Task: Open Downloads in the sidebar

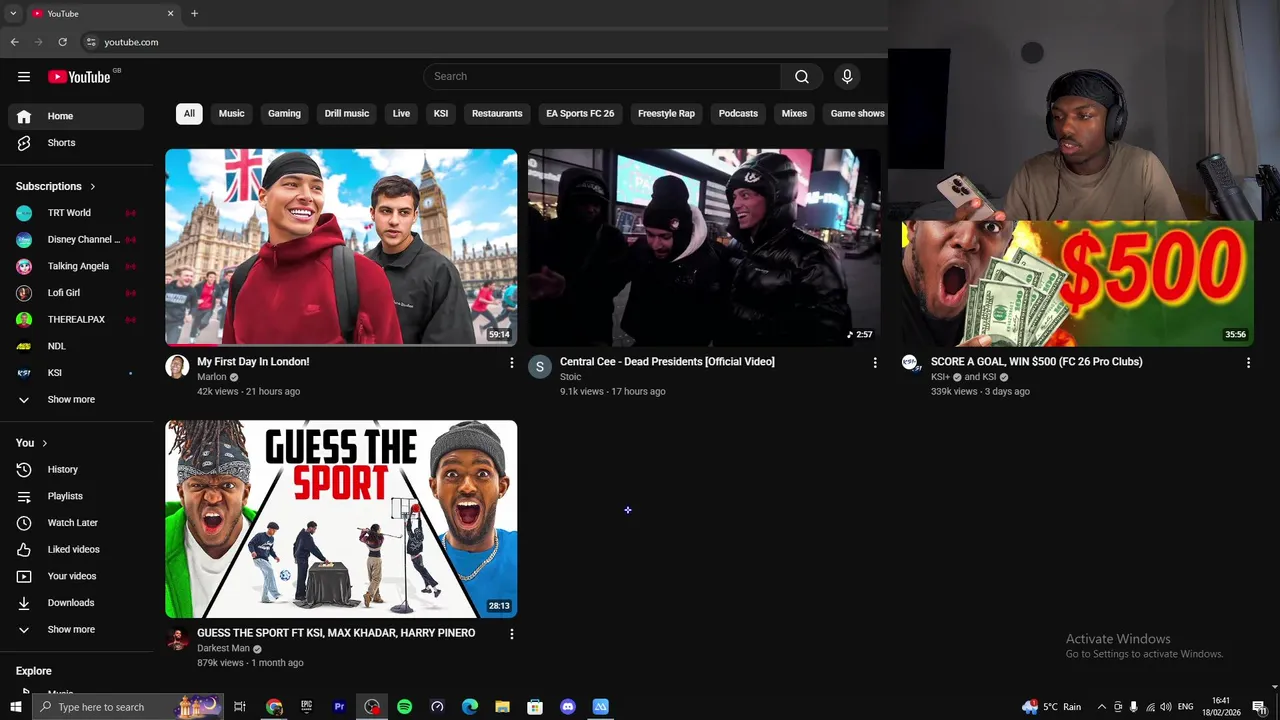Action: [76, 603]
